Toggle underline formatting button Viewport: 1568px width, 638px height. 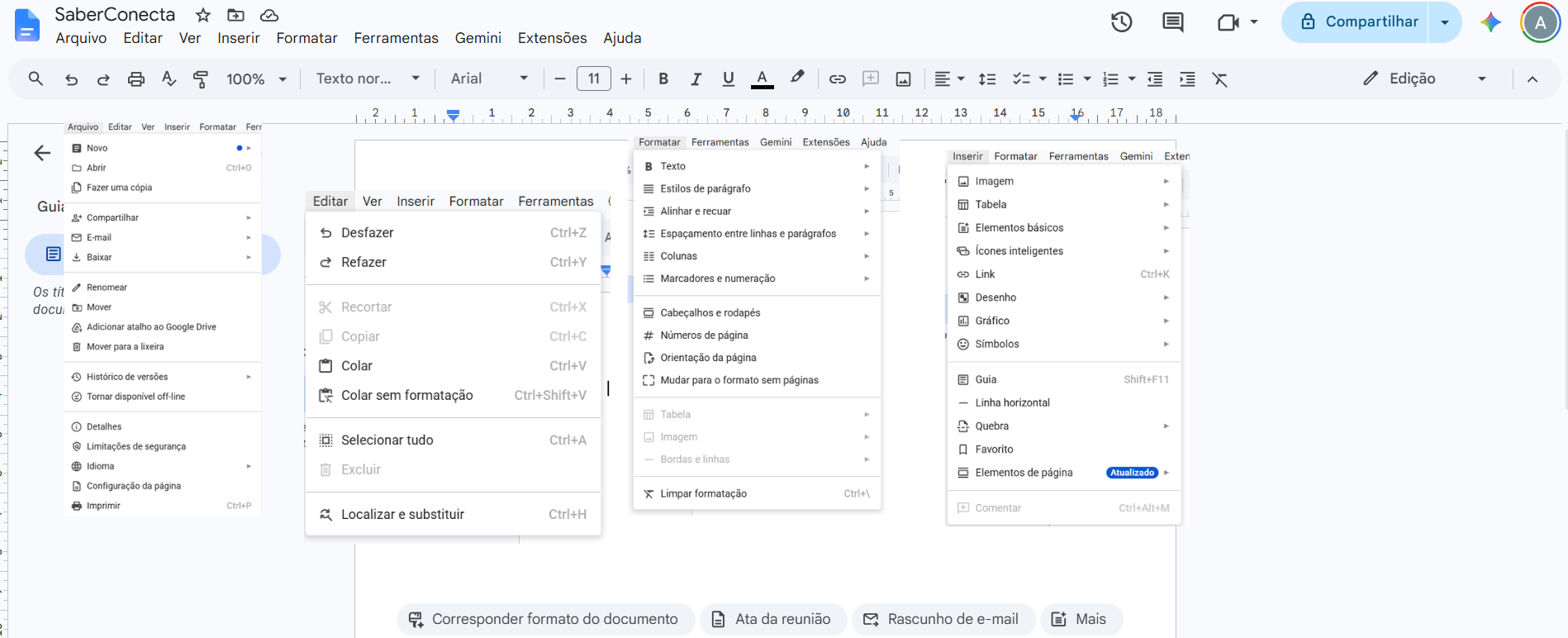click(x=728, y=79)
